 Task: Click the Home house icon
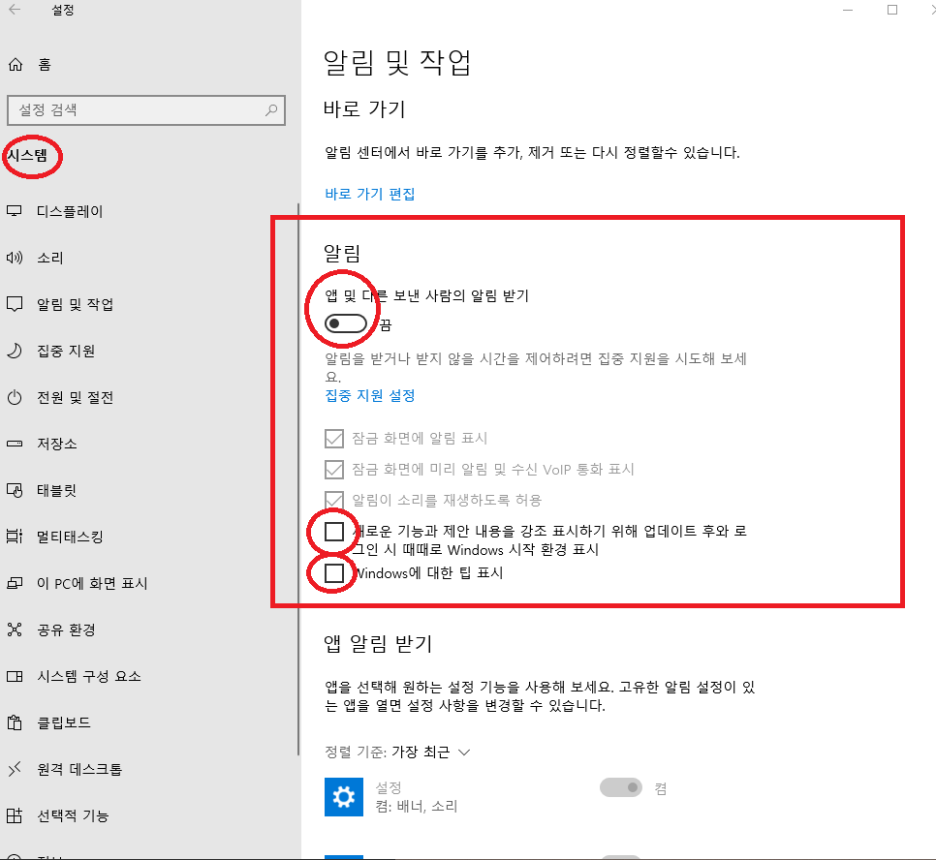tap(15, 64)
